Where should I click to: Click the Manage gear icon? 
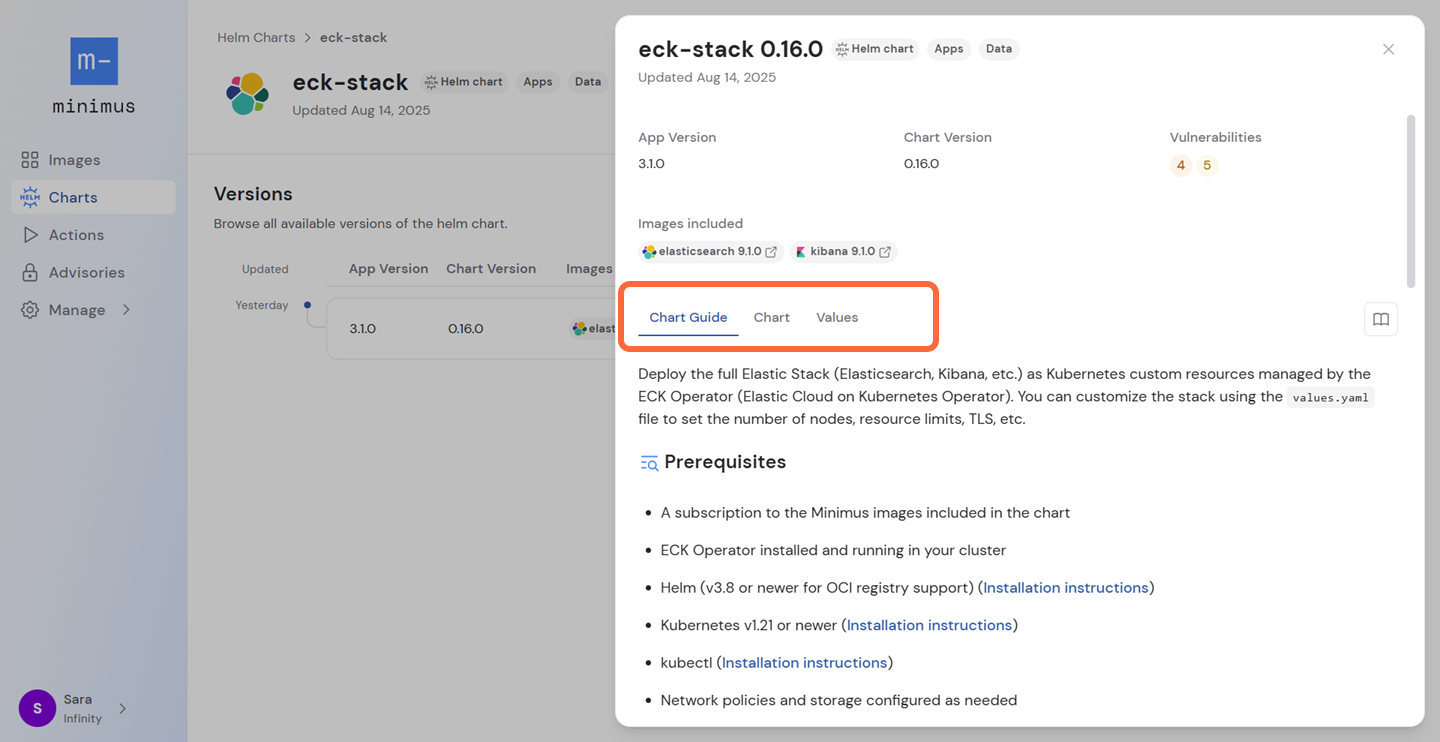(x=30, y=310)
